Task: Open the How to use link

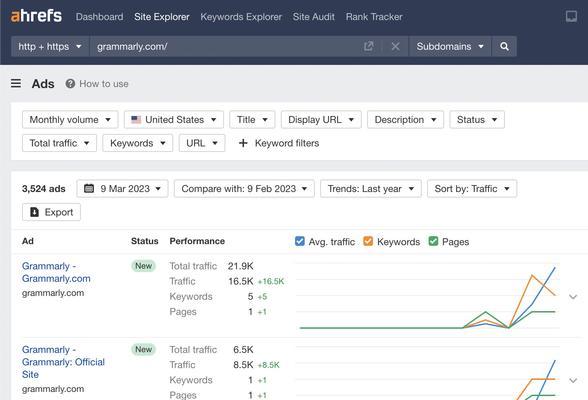Action: (104, 84)
